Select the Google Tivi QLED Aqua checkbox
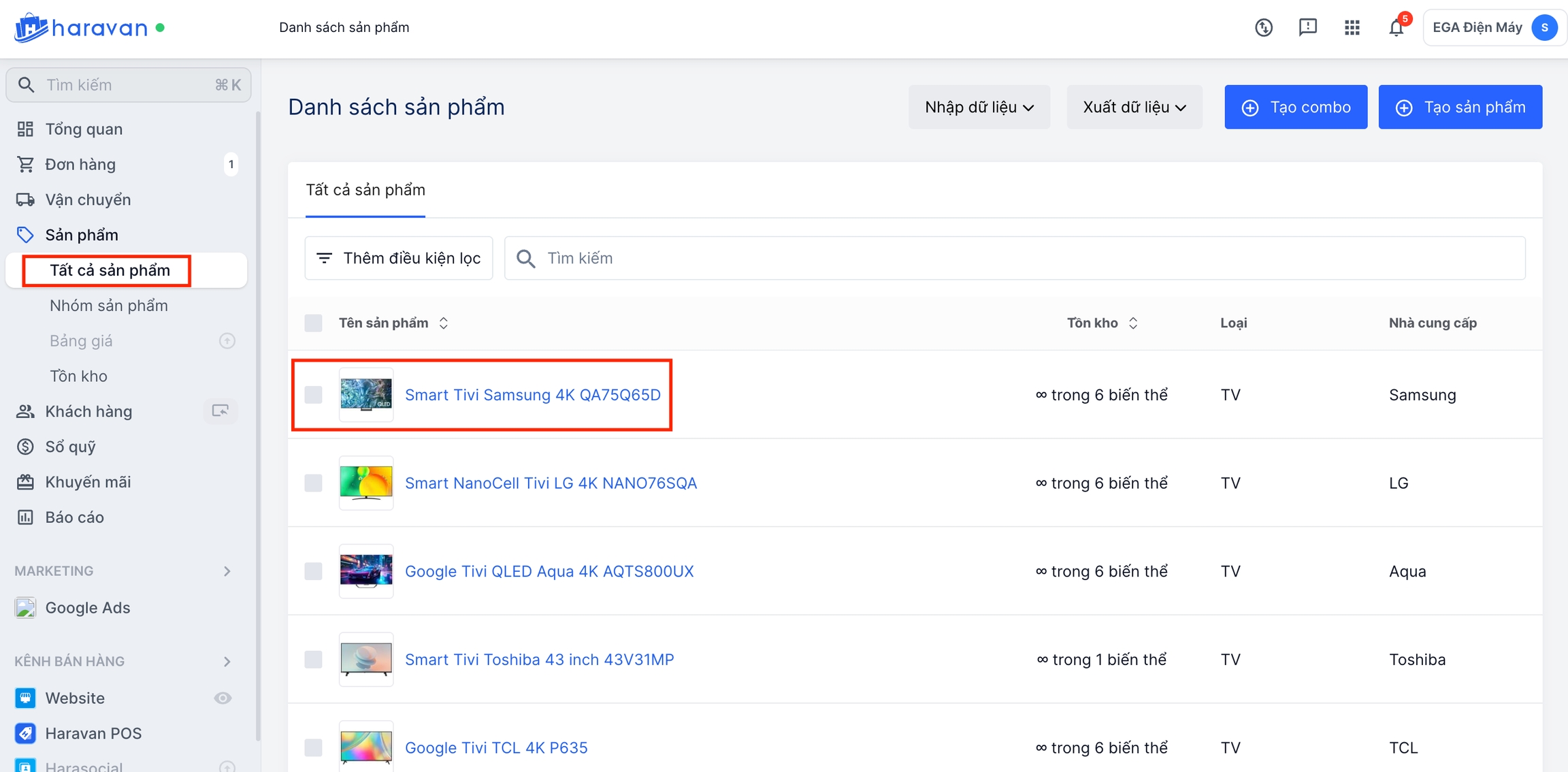 (x=313, y=571)
